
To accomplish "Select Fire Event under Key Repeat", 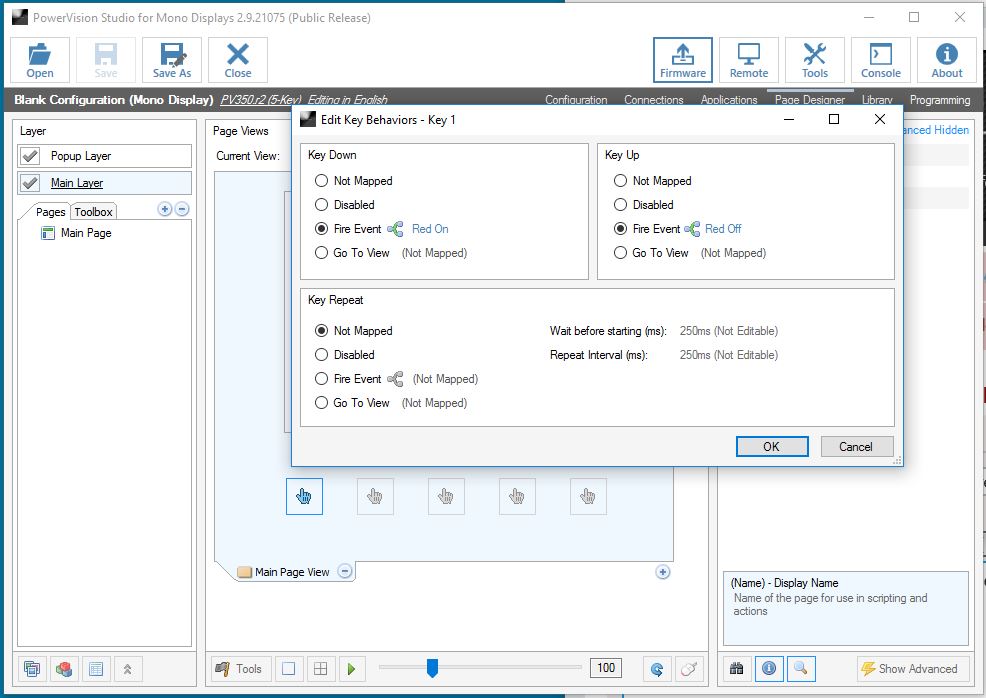I will [x=322, y=379].
